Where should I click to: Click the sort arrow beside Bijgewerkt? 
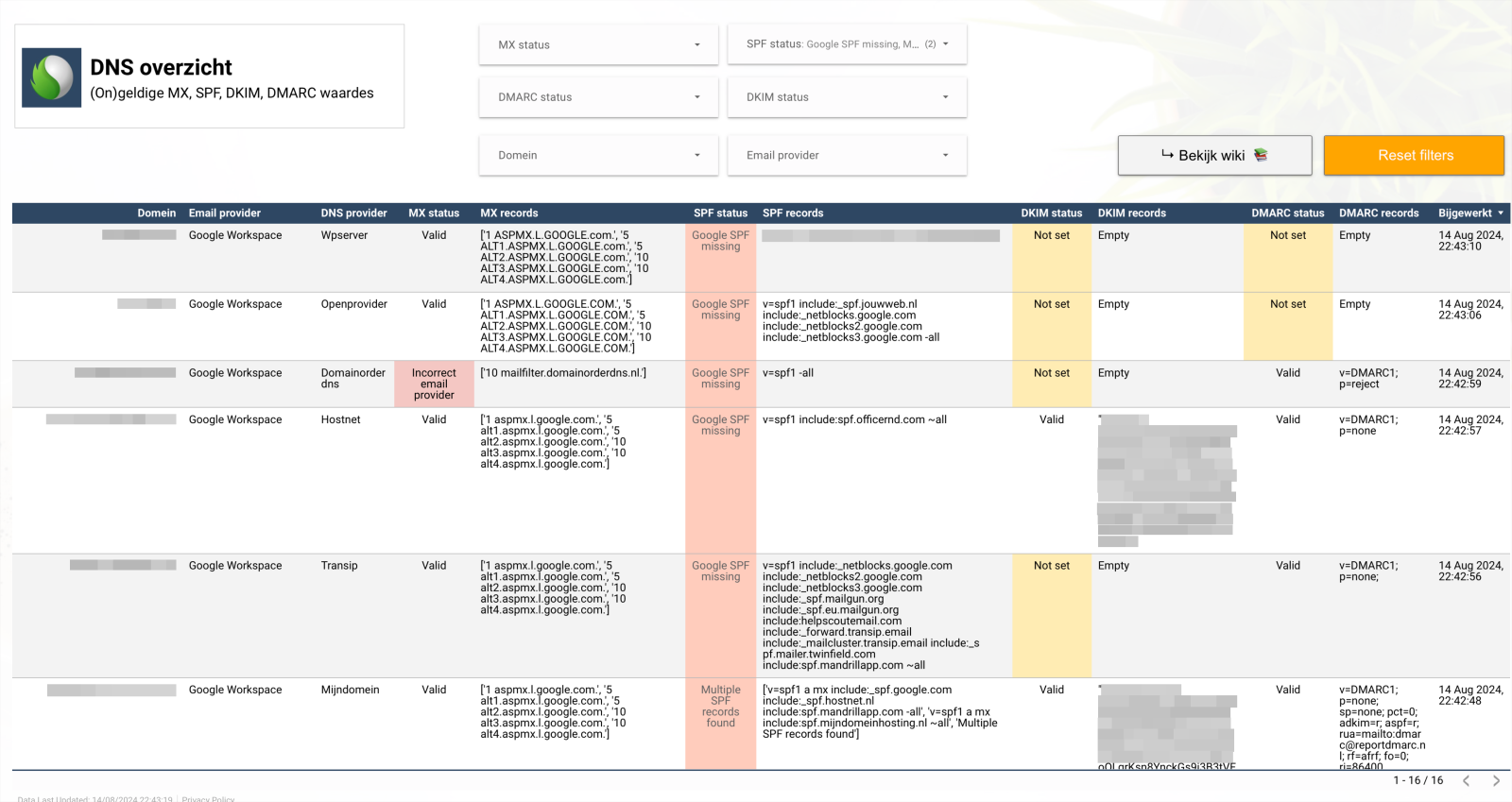1501,213
